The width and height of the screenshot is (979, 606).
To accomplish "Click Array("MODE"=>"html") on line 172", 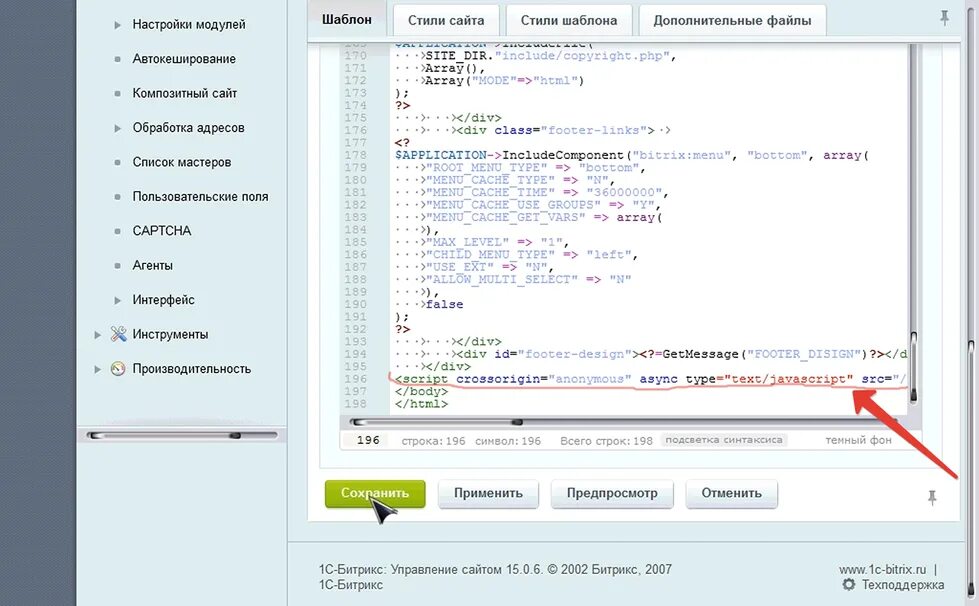I will pyautogui.click(x=504, y=81).
